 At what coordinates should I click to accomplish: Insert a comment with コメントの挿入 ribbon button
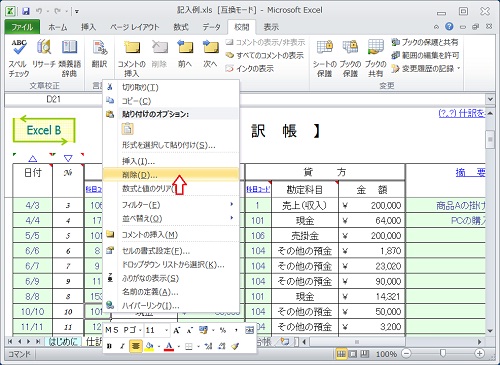132,58
